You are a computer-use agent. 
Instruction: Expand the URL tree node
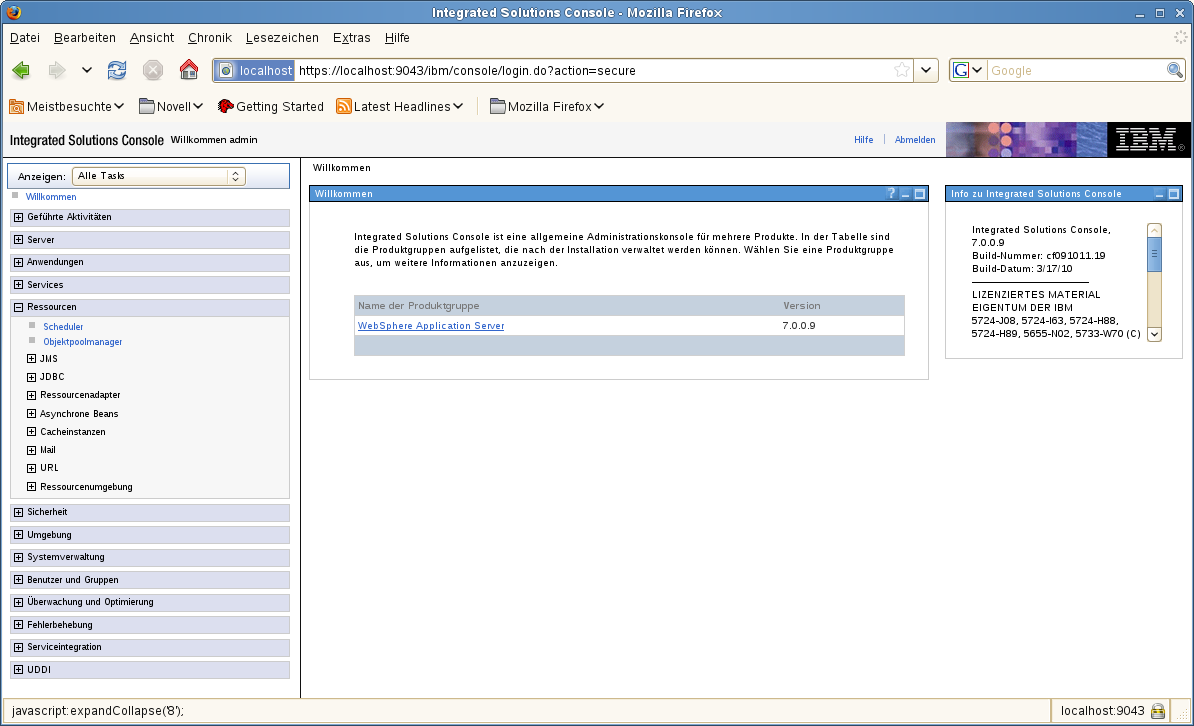(31, 469)
